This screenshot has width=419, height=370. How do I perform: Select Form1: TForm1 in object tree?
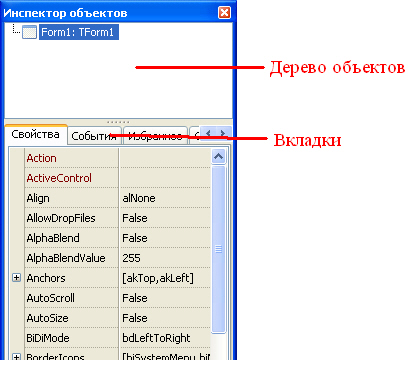[x=79, y=32]
